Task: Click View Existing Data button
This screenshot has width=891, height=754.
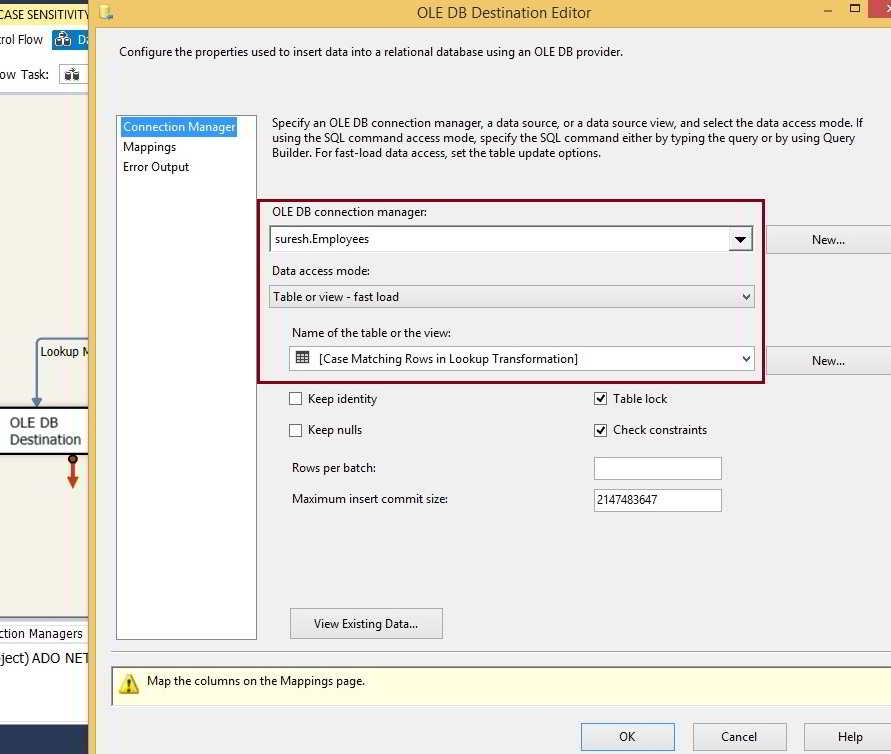Action: (366, 623)
